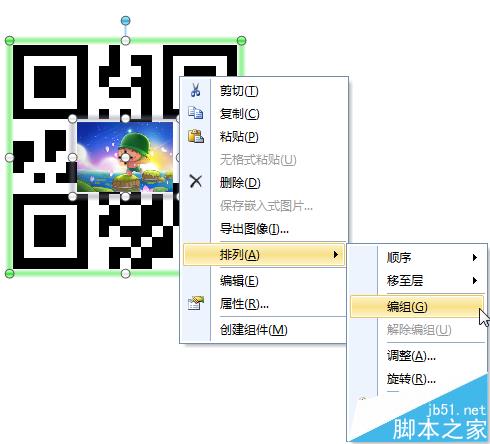Open the 排列(A) submenu
Screen dimensions: 490x444
[x=264, y=255]
